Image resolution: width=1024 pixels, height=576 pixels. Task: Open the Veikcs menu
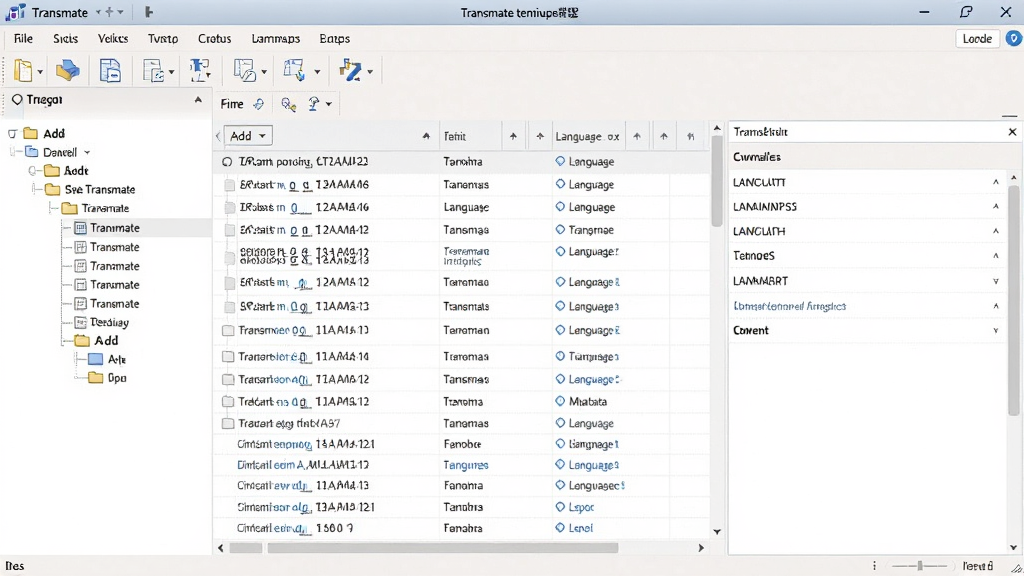coord(113,39)
